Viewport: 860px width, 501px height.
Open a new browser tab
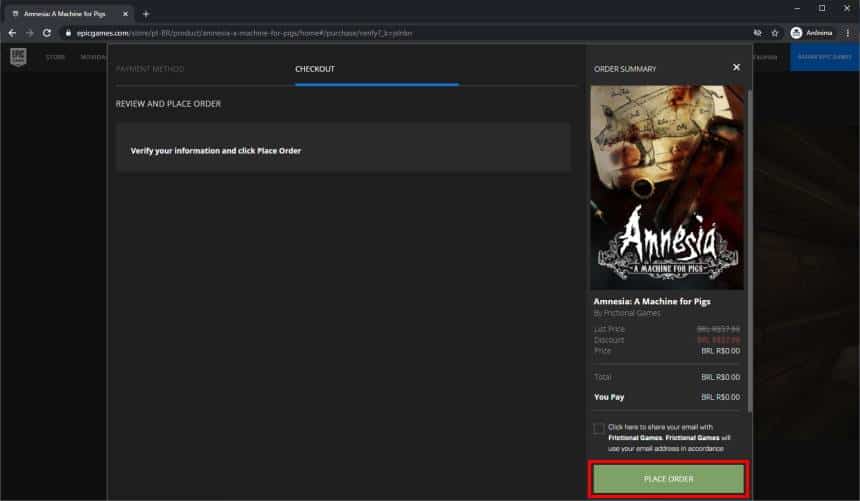(x=146, y=14)
